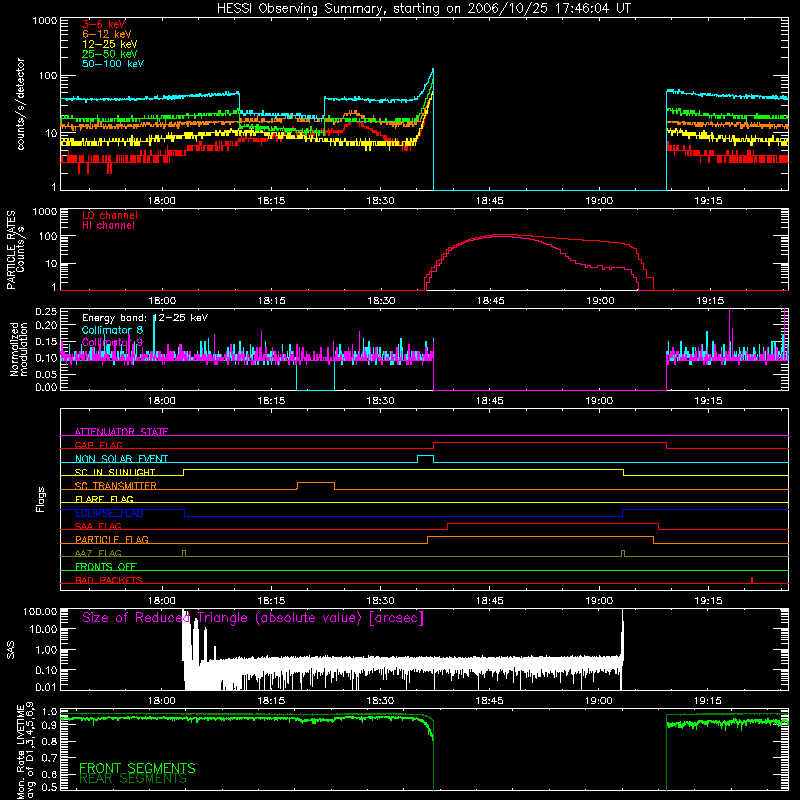Select the A4Z FLAG label
This screenshot has width=800, height=800.
point(98,553)
